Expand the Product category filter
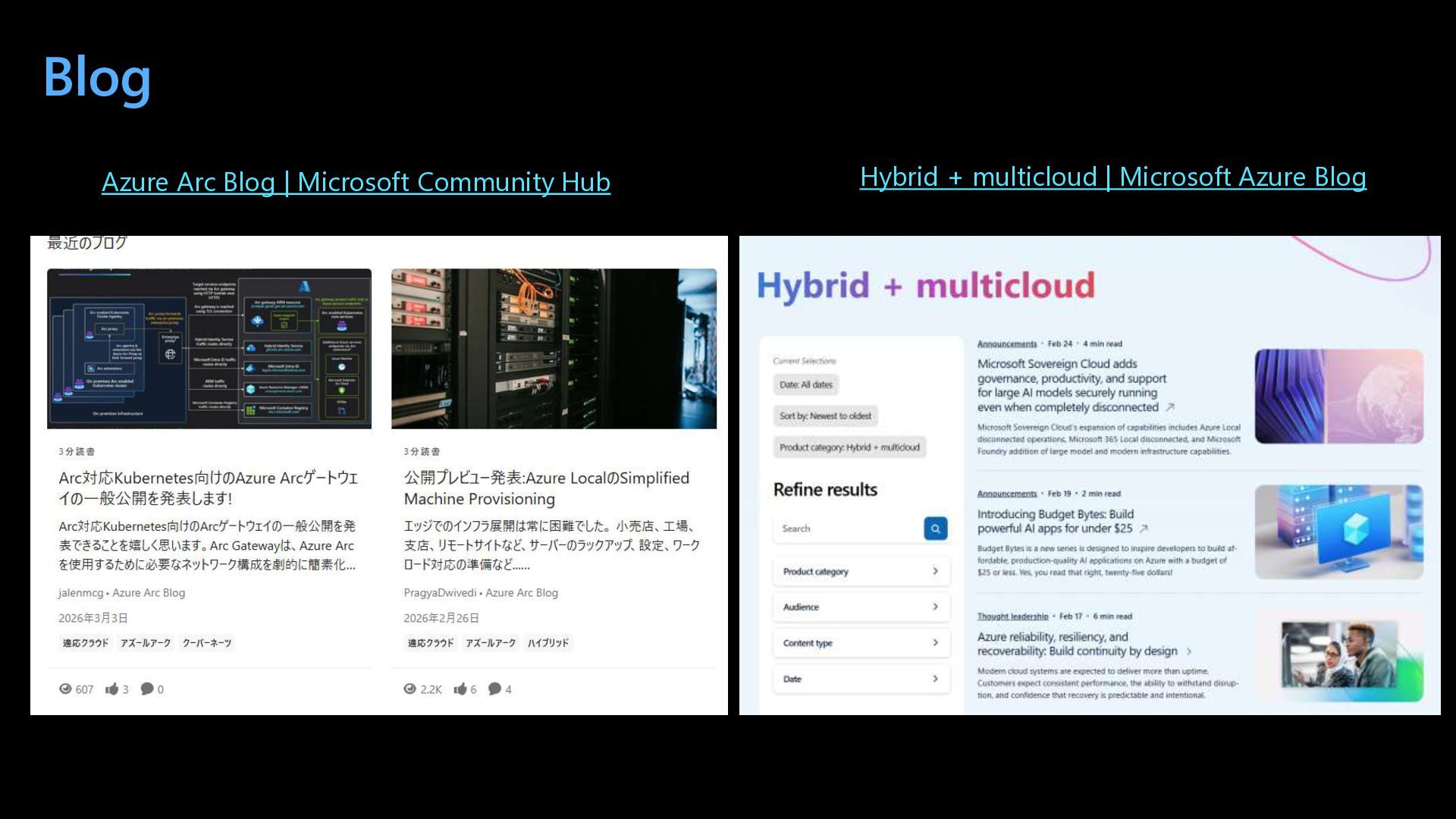The image size is (1456, 819). click(861, 571)
